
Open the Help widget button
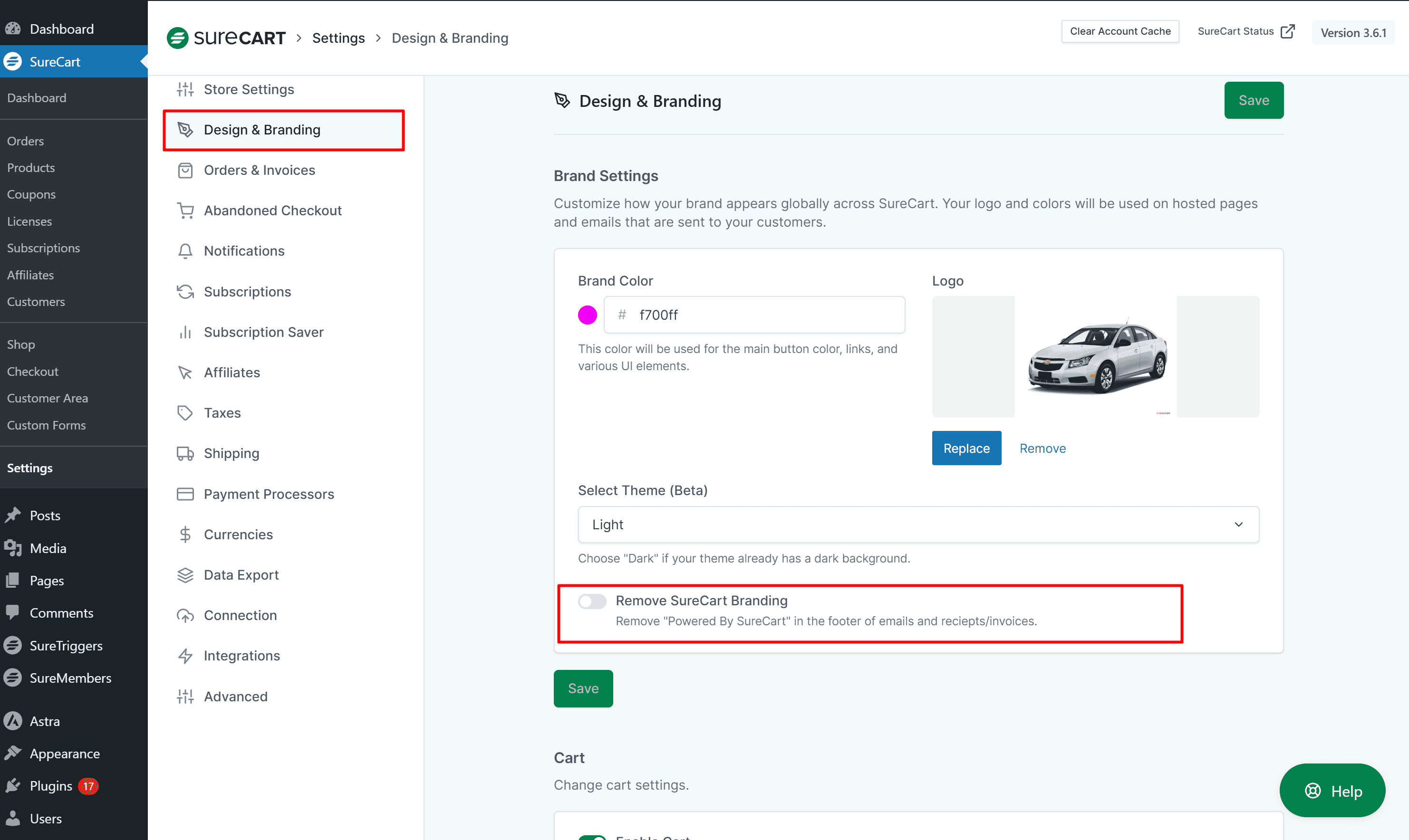(1332, 791)
